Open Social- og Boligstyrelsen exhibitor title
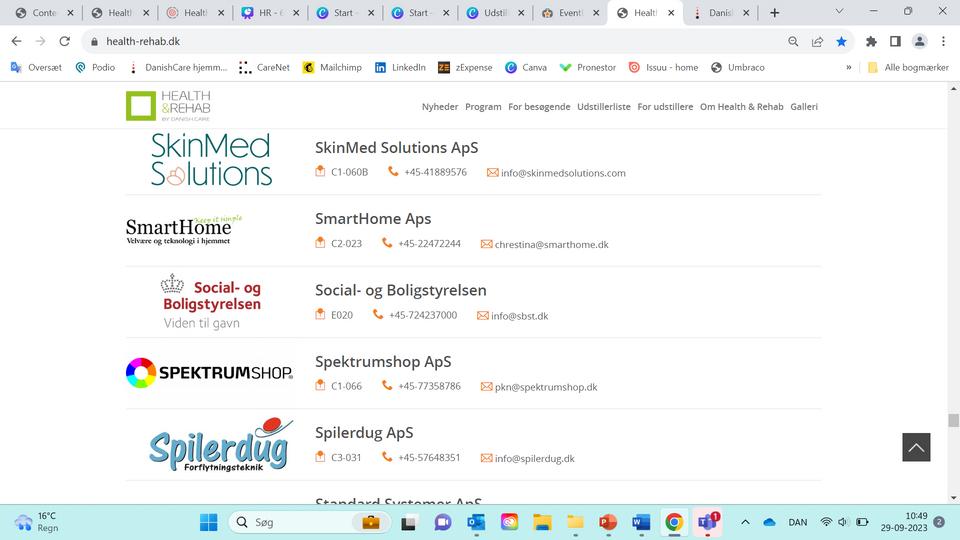Screen dimensions: 960x540 [x=401, y=290]
